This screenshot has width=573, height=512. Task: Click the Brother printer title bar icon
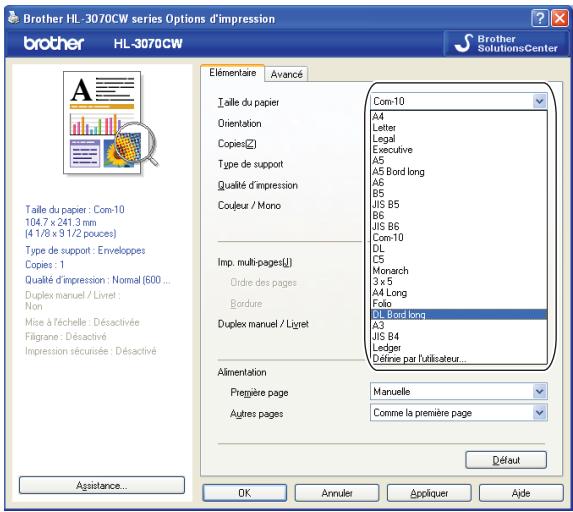coord(14,17)
